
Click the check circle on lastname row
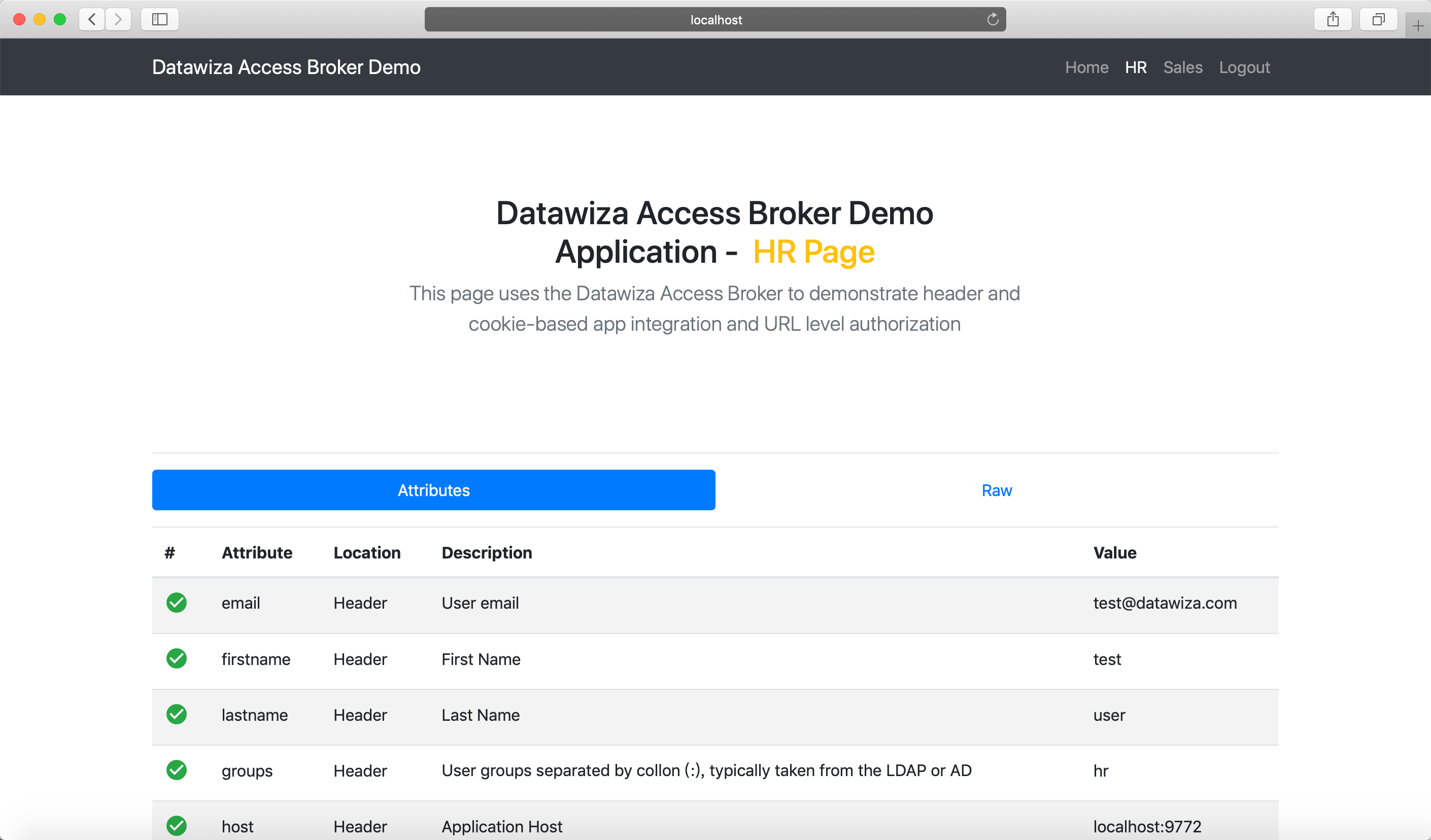[x=176, y=714]
